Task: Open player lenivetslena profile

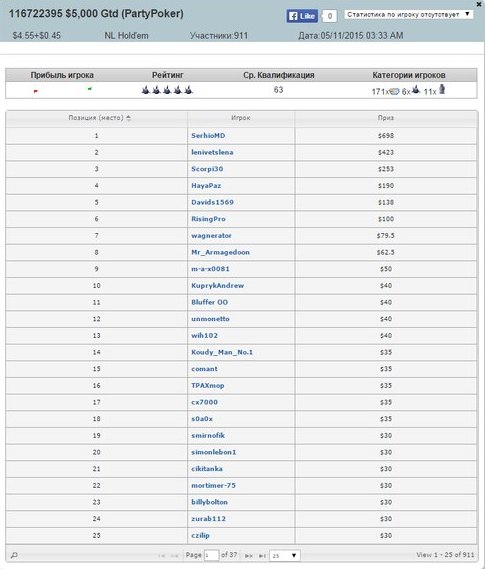Action: point(212,152)
